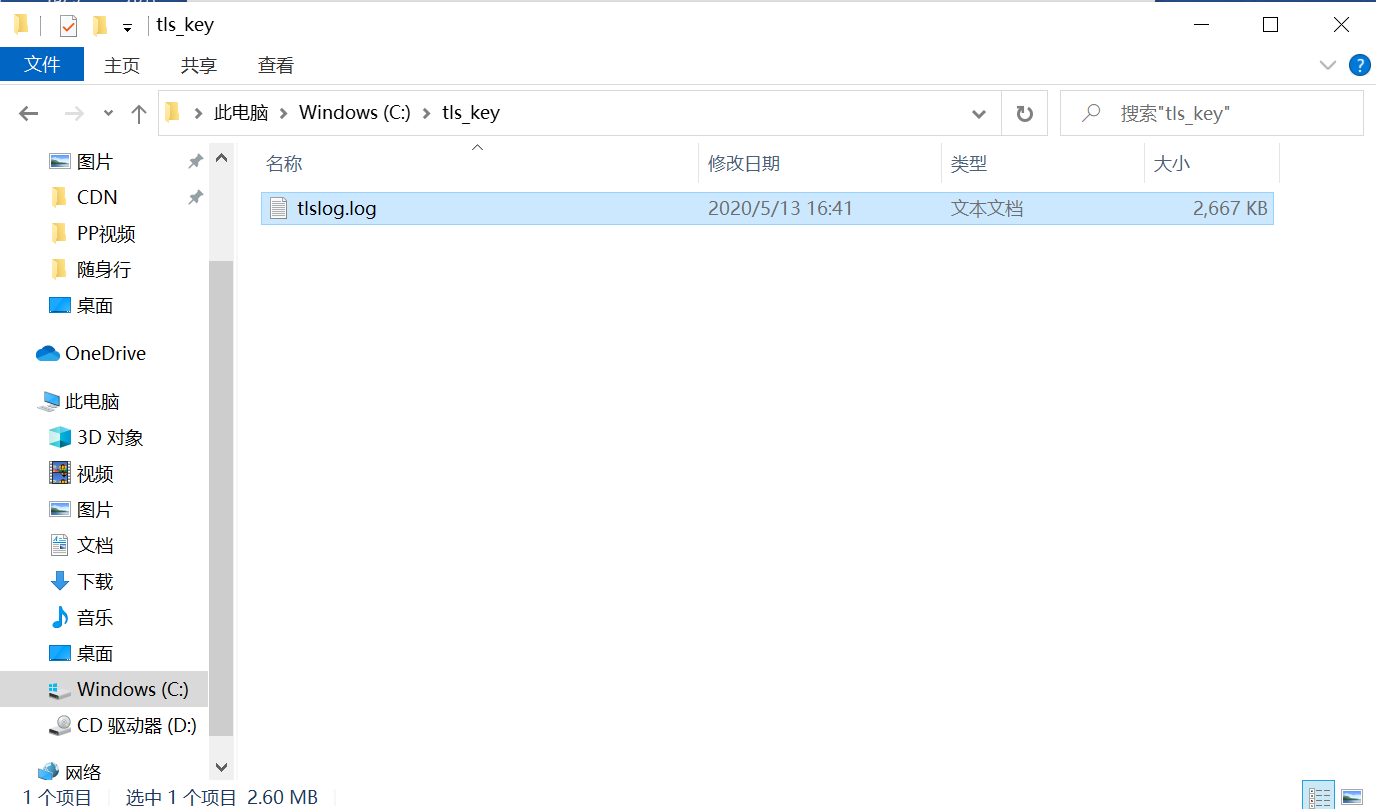The image size is (1376, 809).
Task: Click Windows (C:) in the address bar
Action: tap(355, 113)
